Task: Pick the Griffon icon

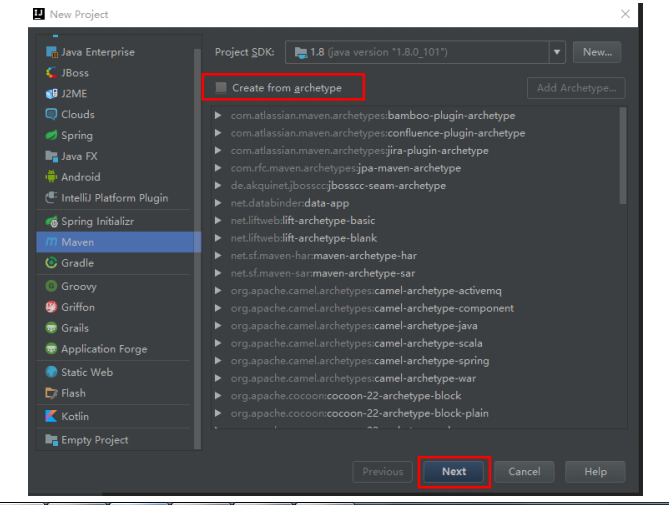Action: coord(51,307)
